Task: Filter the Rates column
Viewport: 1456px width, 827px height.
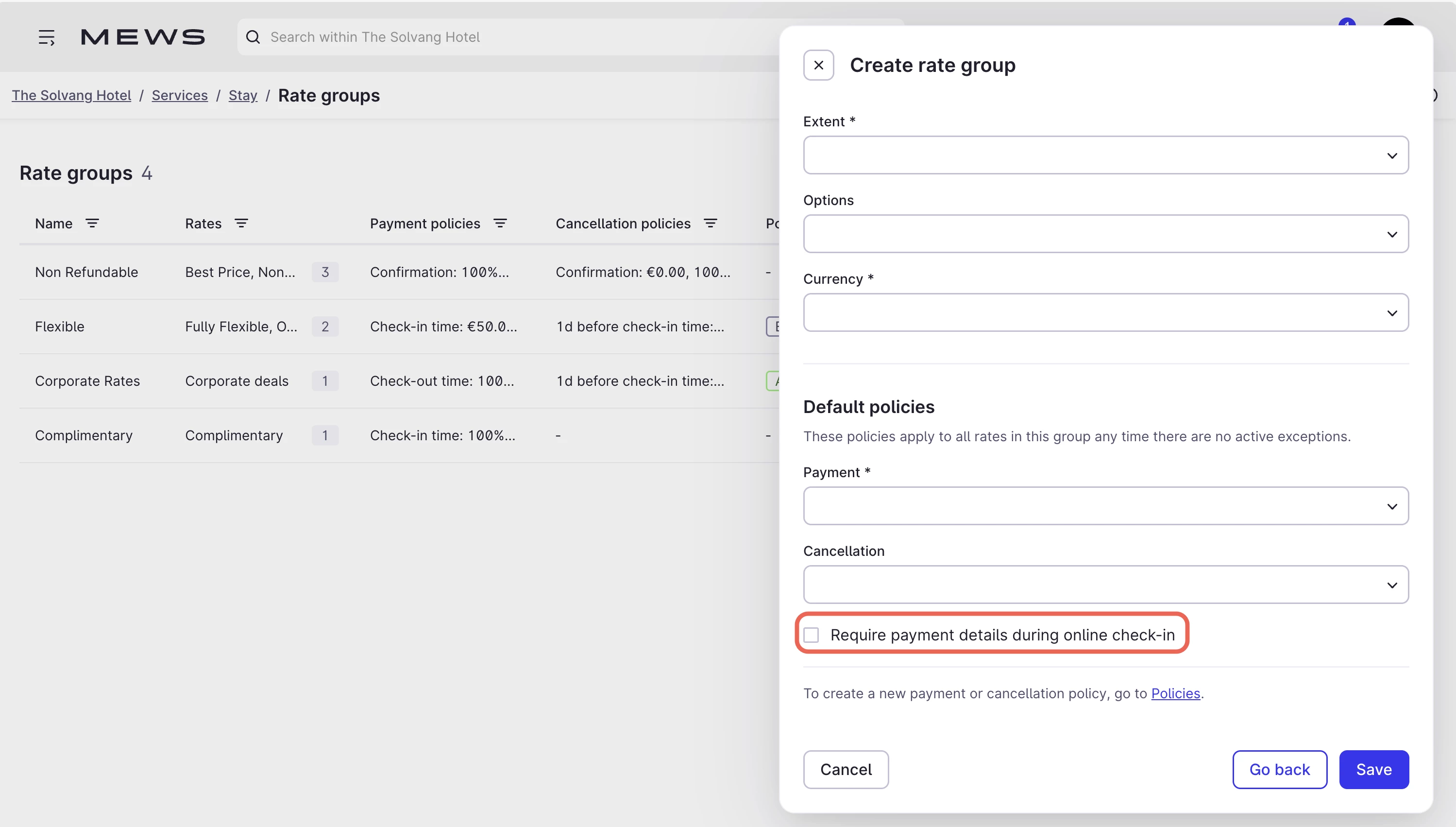Action: [241, 223]
